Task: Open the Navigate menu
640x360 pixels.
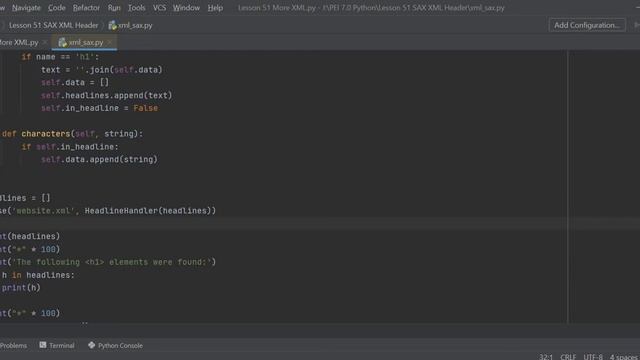Action: (x=26, y=8)
